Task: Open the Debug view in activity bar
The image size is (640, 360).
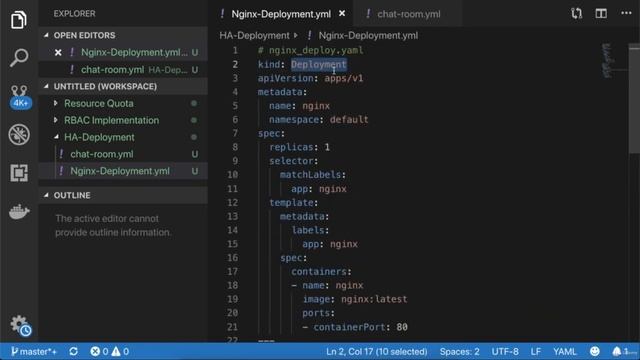Action: point(19,134)
